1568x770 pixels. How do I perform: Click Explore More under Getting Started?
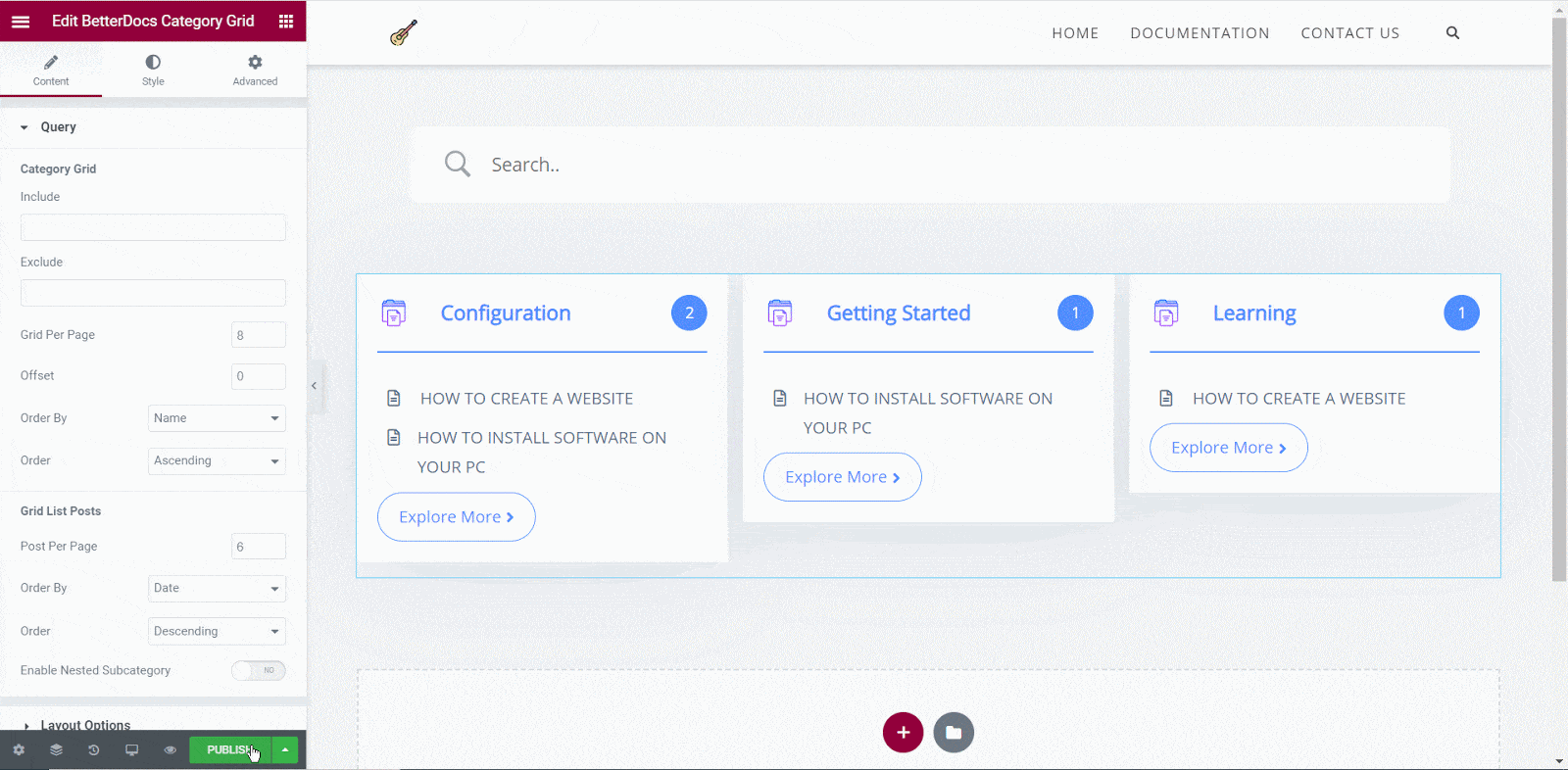(x=843, y=477)
